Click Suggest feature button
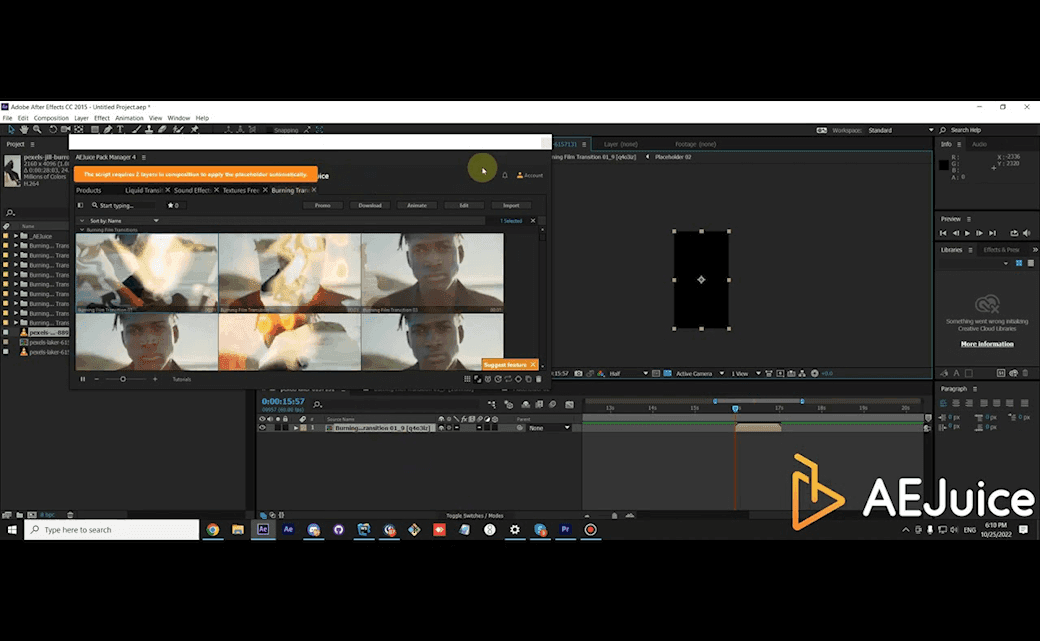 point(505,364)
